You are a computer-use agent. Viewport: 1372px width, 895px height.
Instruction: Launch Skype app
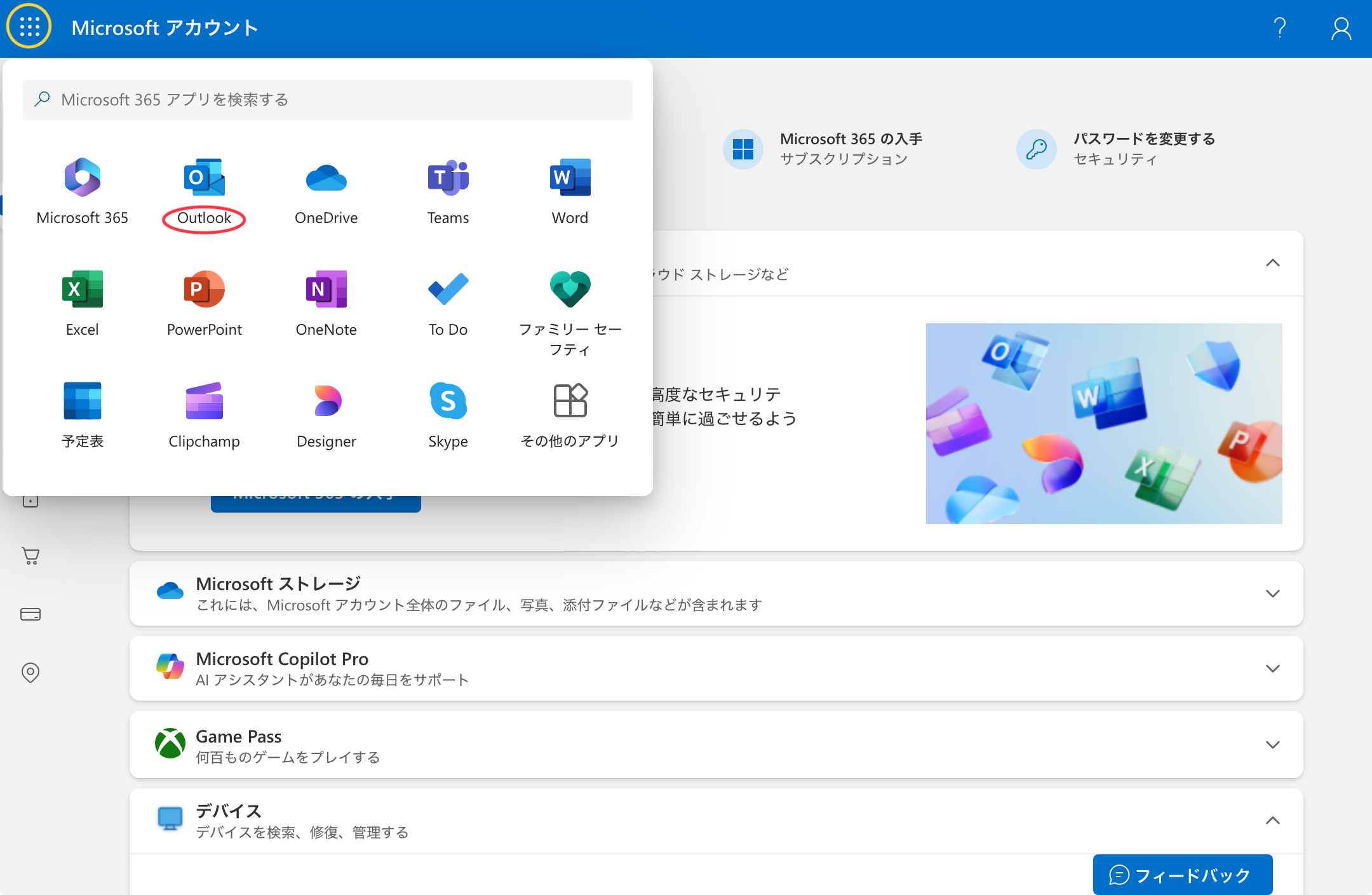448,415
